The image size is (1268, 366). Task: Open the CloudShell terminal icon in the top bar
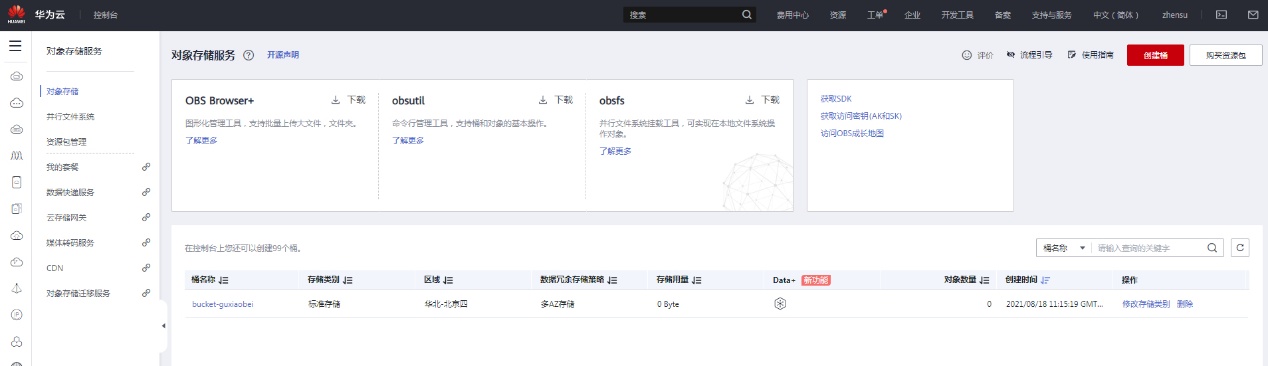click(1221, 15)
